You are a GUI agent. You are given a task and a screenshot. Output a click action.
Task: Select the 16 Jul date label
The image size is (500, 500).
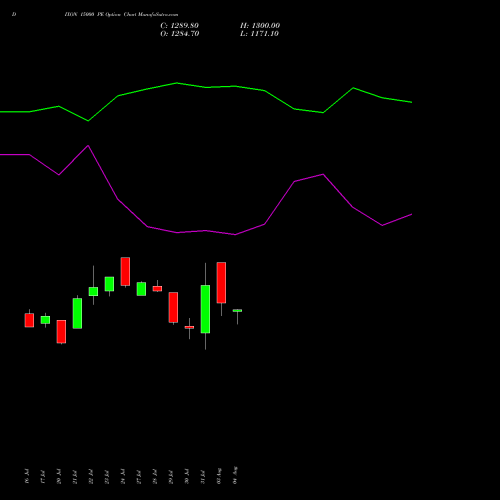pyautogui.click(x=27, y=476)
